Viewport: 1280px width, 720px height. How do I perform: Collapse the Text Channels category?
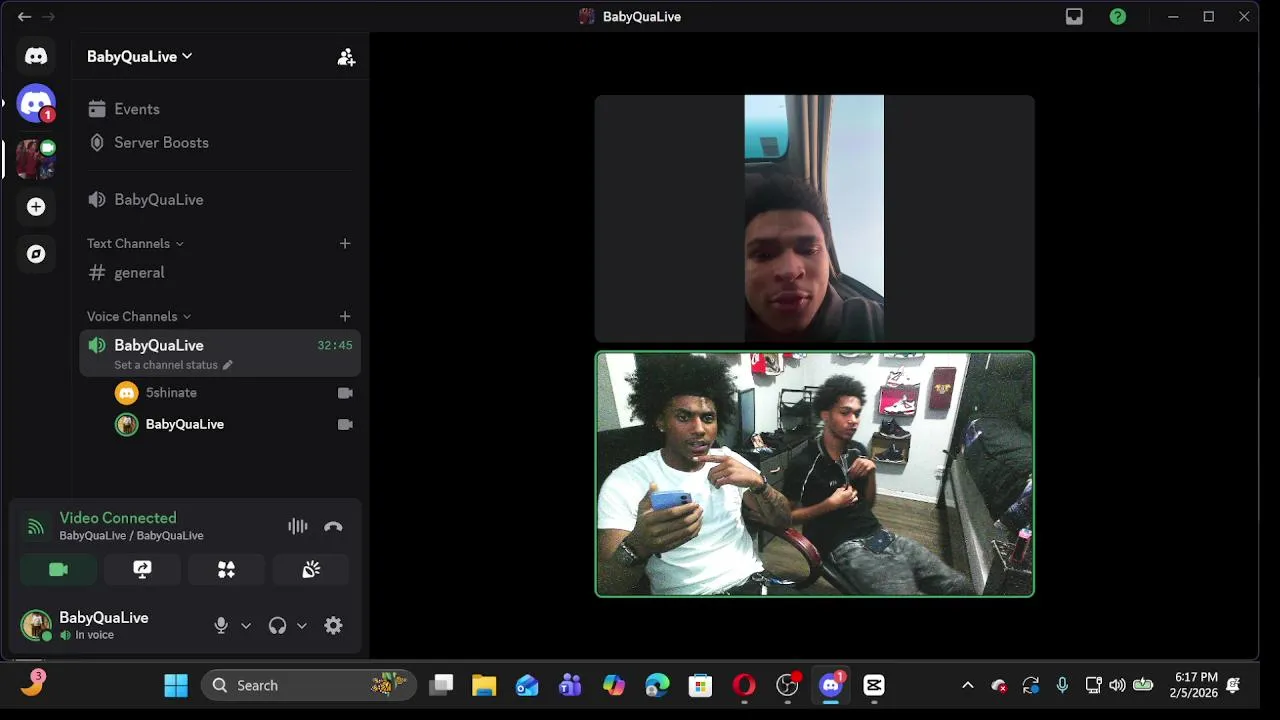pos(135,243)
